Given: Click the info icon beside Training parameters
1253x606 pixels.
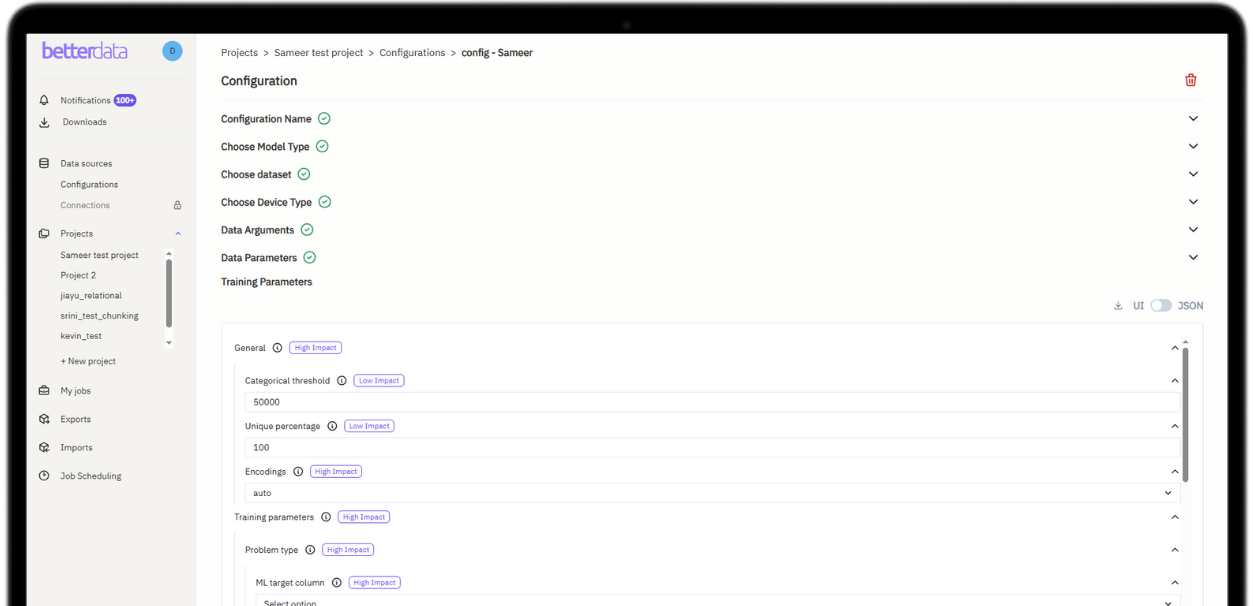Looking at the screenshot, I should (x=326, y=517).
